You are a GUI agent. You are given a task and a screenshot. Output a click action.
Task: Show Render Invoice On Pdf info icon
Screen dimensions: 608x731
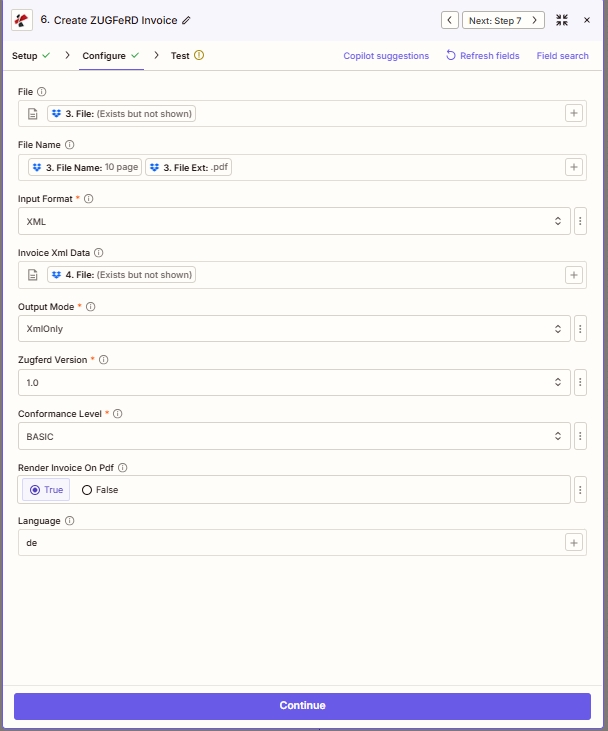coord(123,468)
